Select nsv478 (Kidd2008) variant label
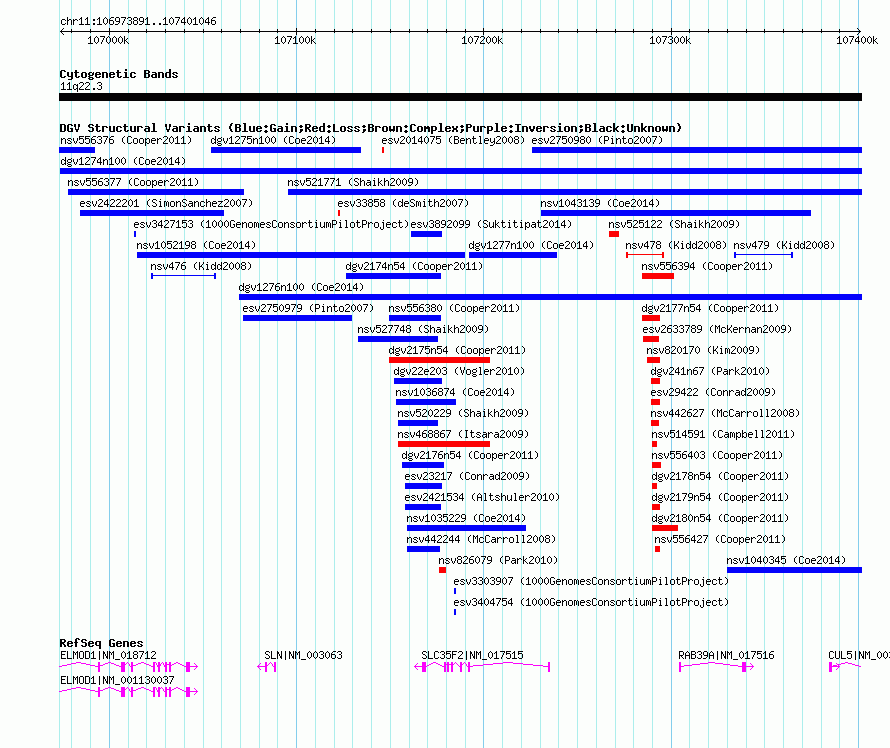Screen dimensions: 890x748 pos(676,245)
